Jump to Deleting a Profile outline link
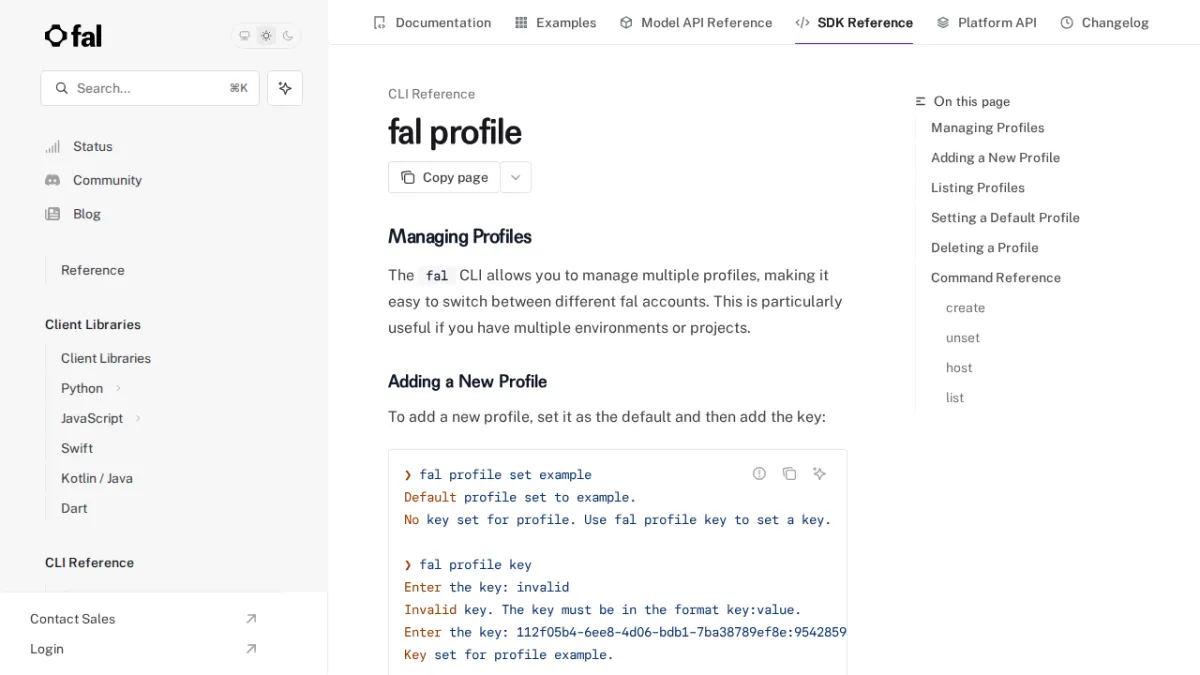The width and height of the screenshot is (1200, 675). (x=984, y=248)
